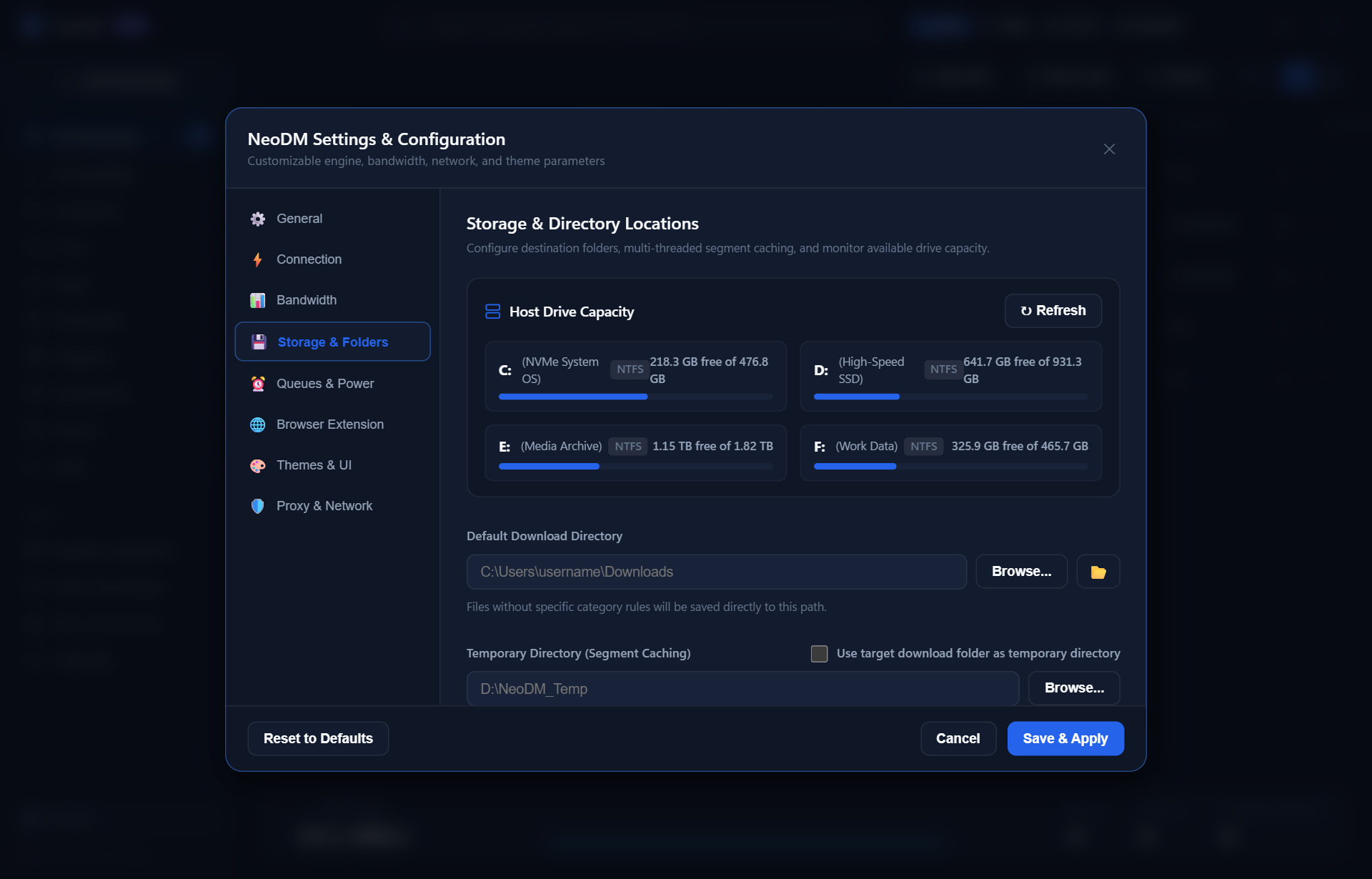Click the Themes & UI palette icon
Screen dimensions: 1372x879
pos(258,465)
